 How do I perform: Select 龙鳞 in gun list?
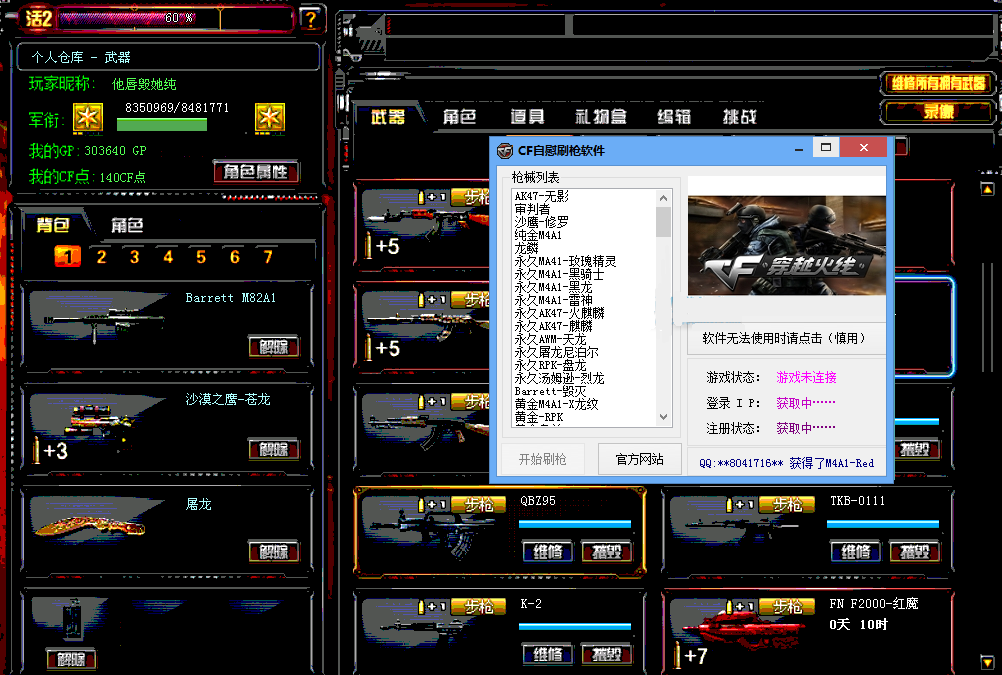(x=527, y=248)
